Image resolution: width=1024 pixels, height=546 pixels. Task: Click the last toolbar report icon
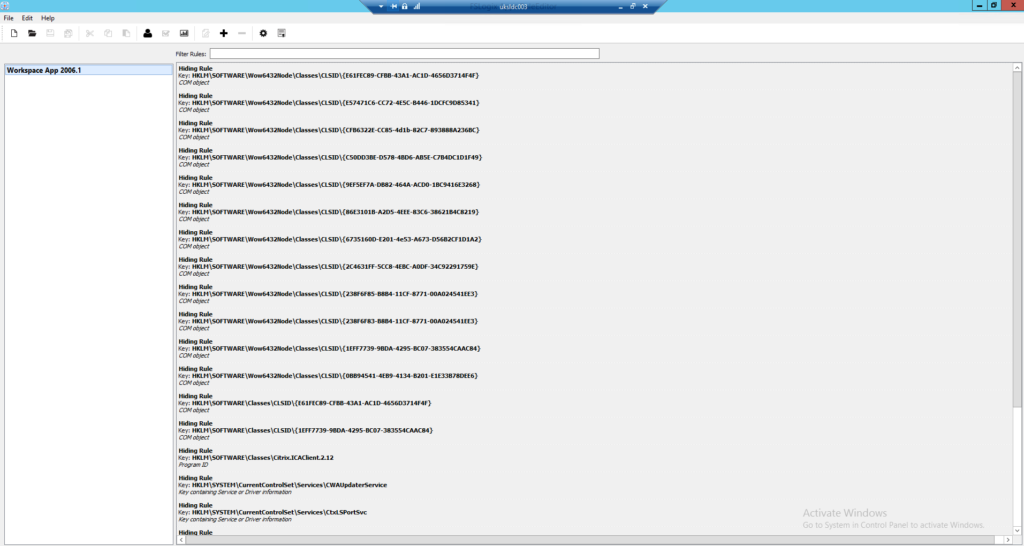(282, 33)
